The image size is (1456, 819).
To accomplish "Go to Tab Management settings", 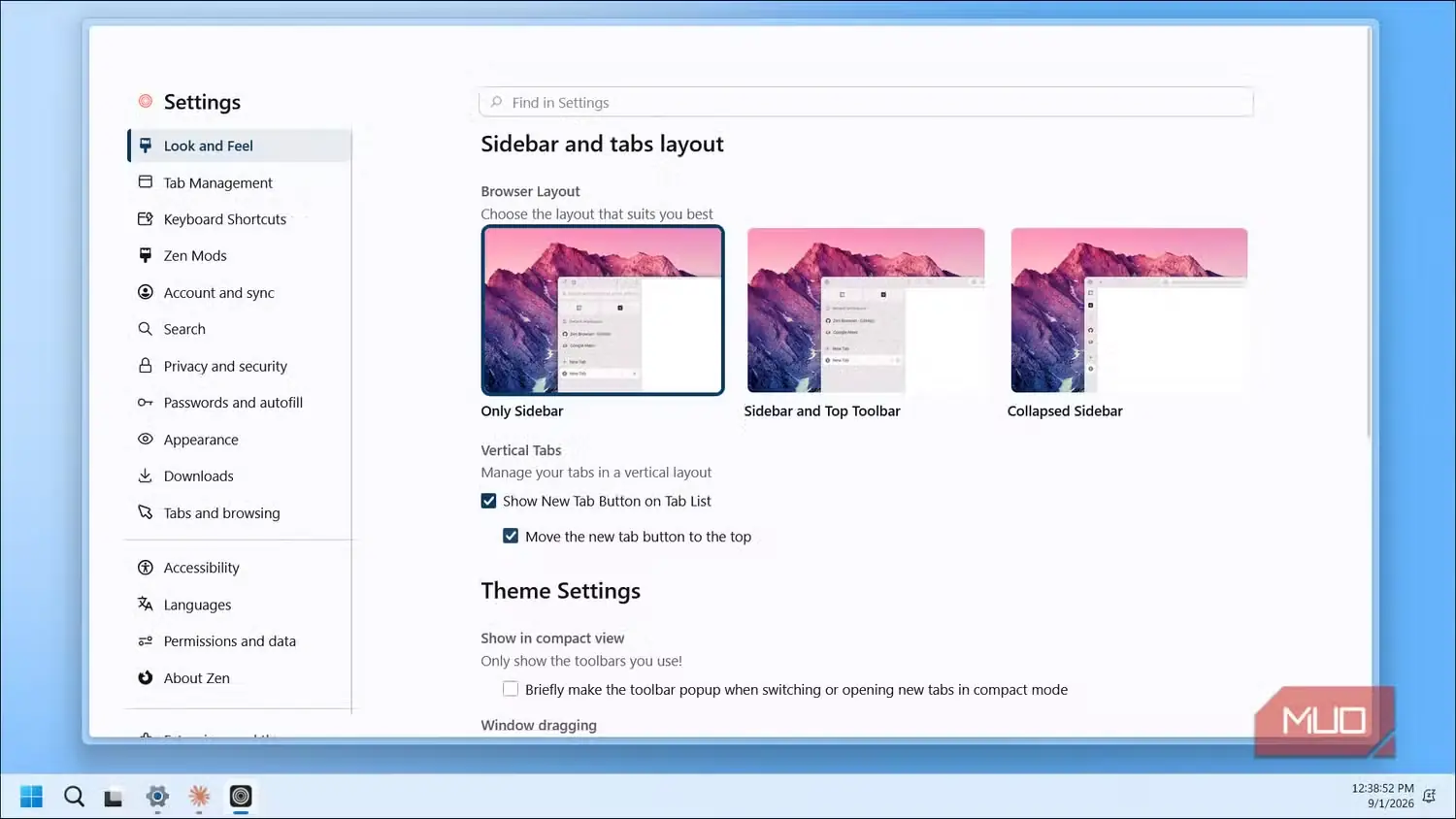I will pos(240,182).
